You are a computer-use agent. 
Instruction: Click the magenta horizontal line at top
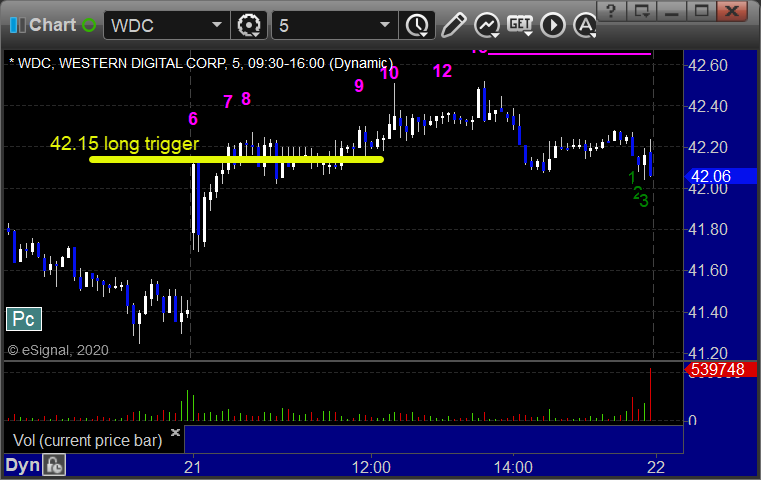pos(569,54)
